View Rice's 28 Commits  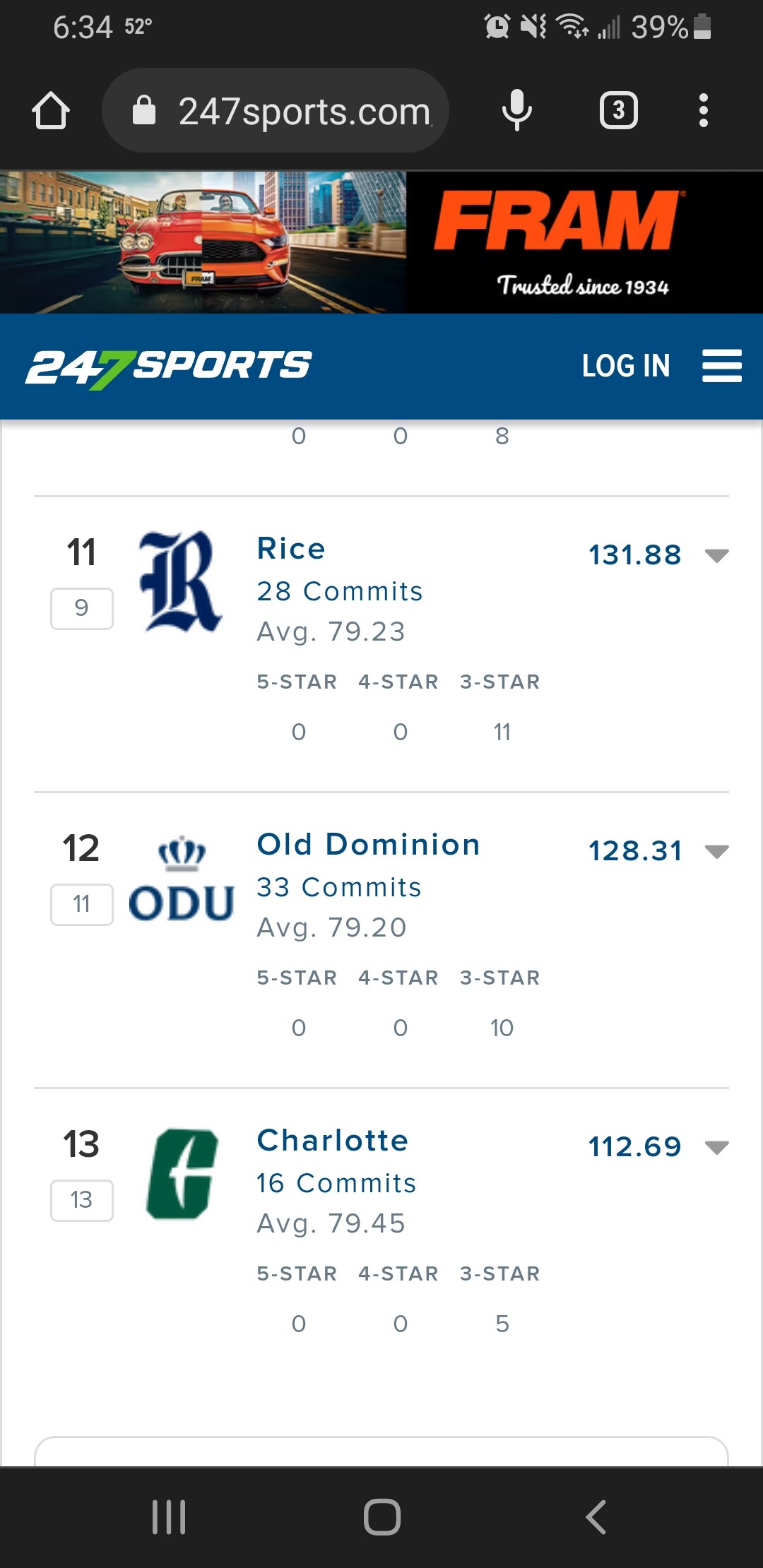(339, 591)
